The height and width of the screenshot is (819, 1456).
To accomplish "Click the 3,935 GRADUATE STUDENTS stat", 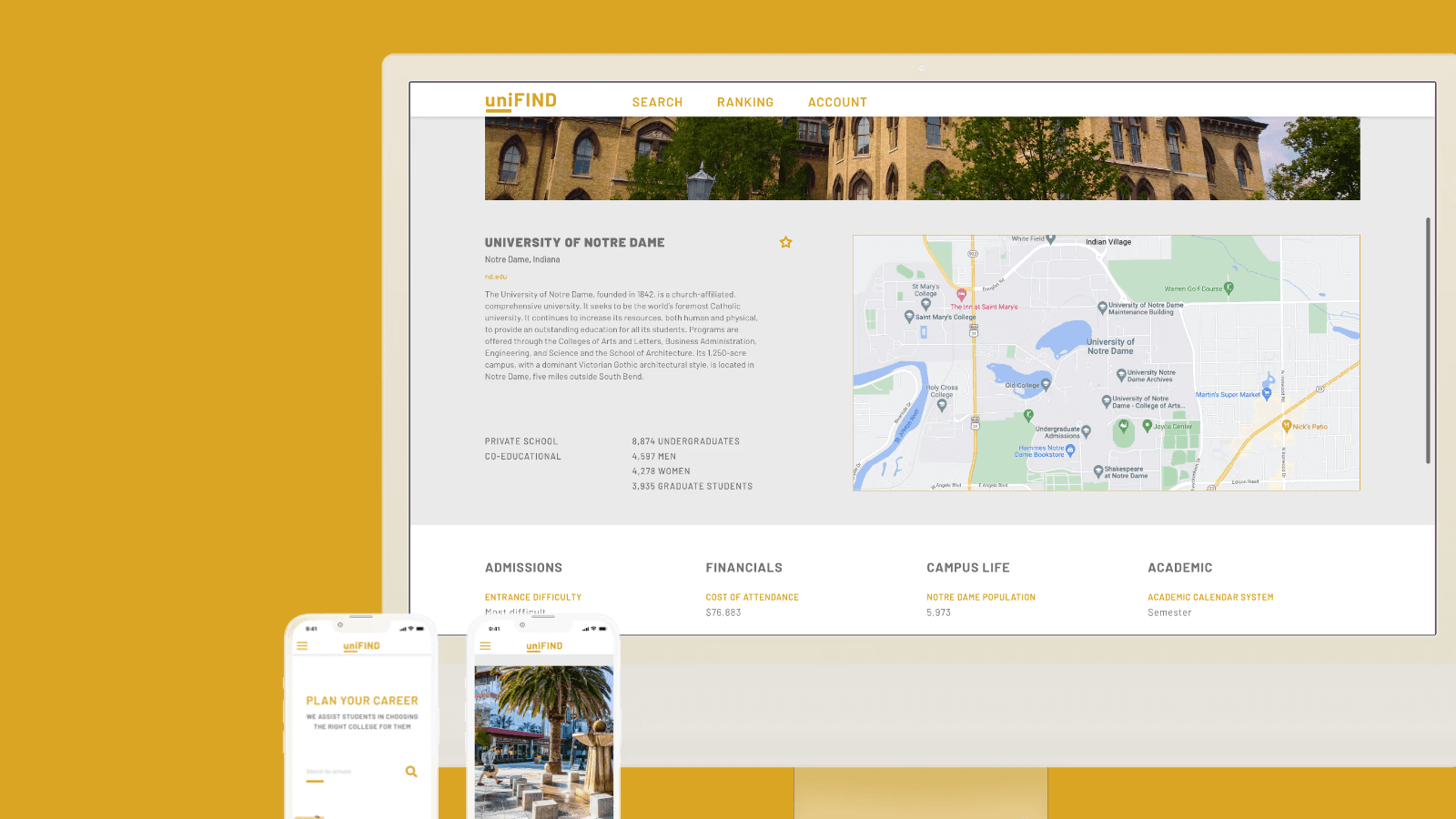I will coord(693,486).
